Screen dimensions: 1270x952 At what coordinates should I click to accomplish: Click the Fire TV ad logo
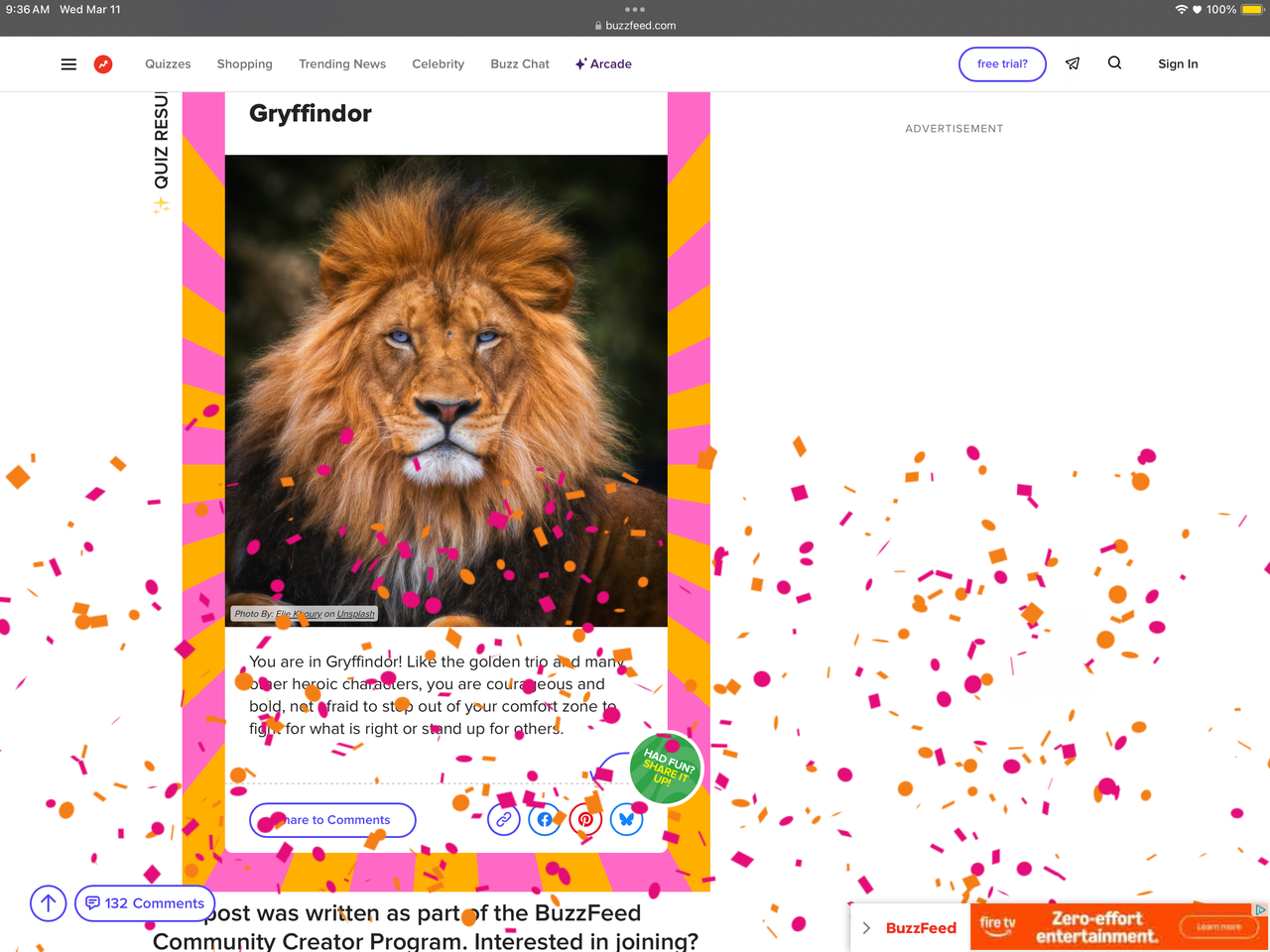point(997,925)
